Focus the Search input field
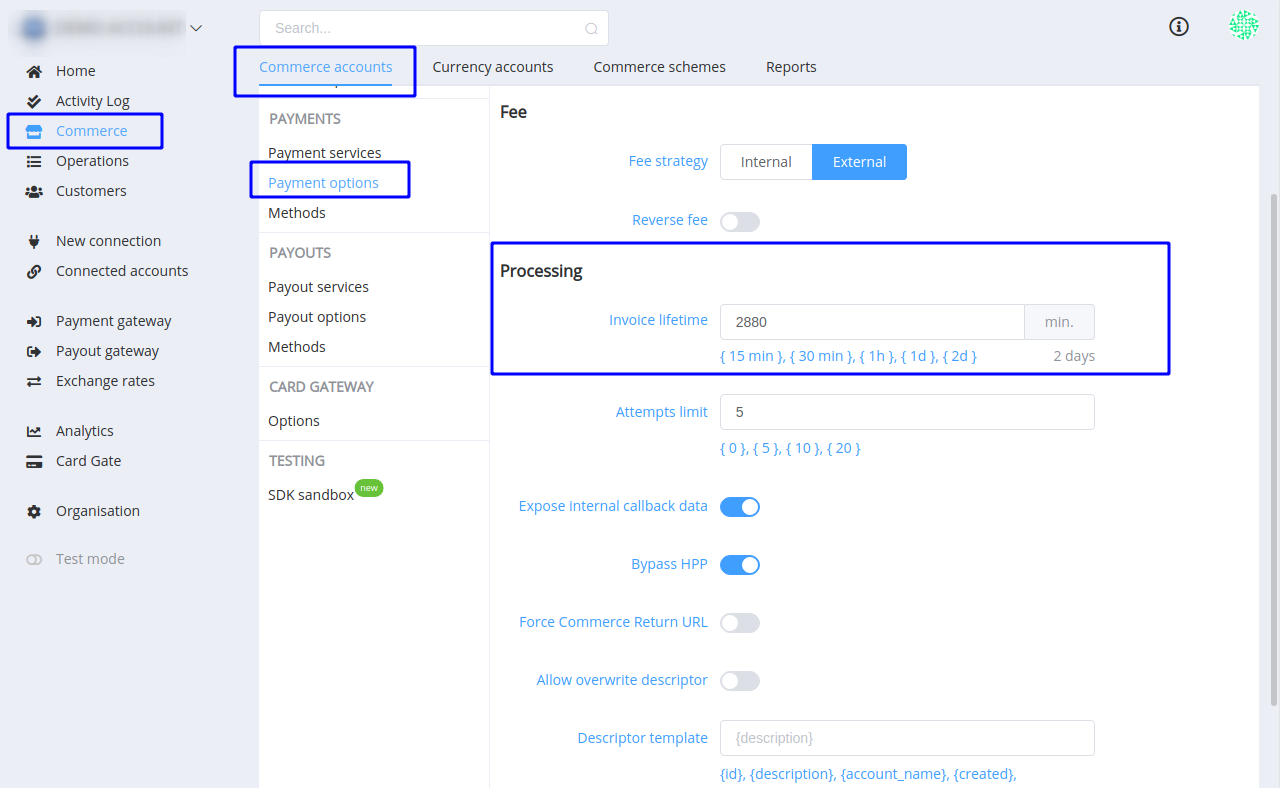The image size is (1280, 788). 434,28
